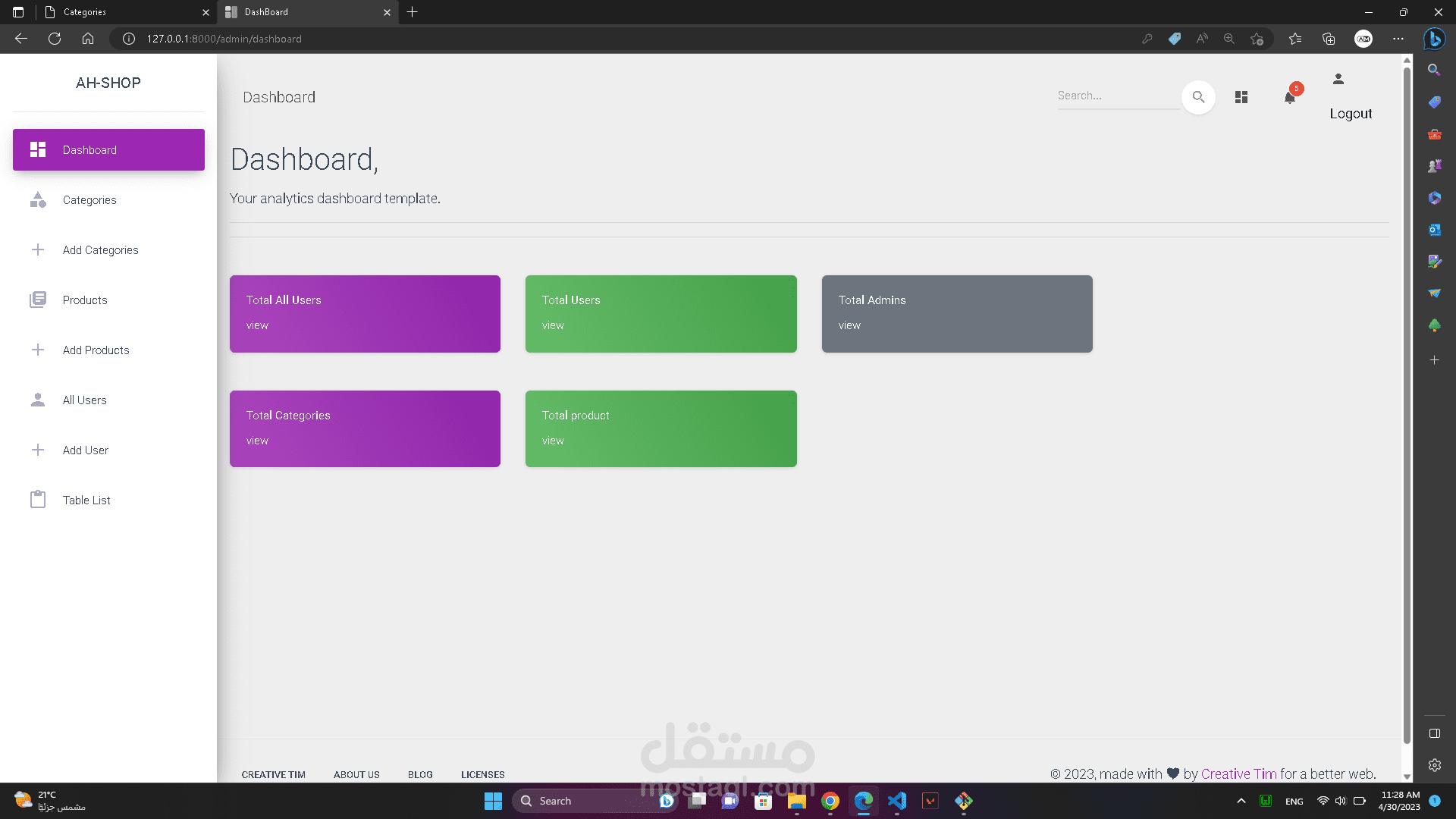Go to Add Products page

click(108, 350)
